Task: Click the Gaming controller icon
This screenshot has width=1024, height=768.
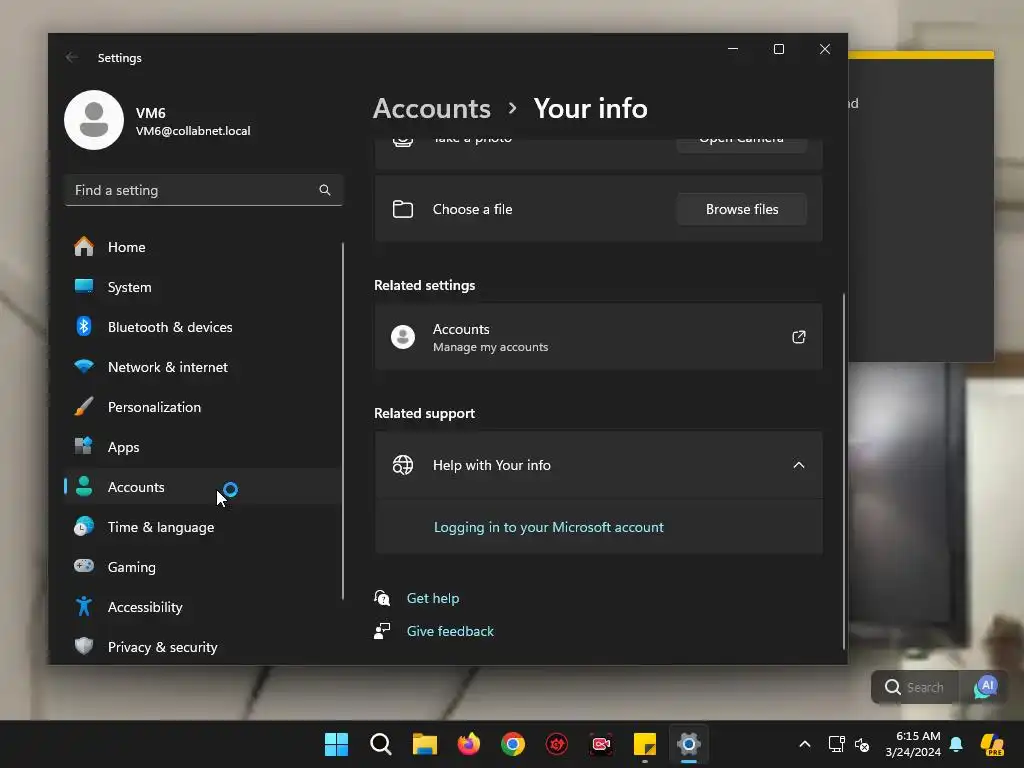Action: pyautogui.click(x=84, y=566)
